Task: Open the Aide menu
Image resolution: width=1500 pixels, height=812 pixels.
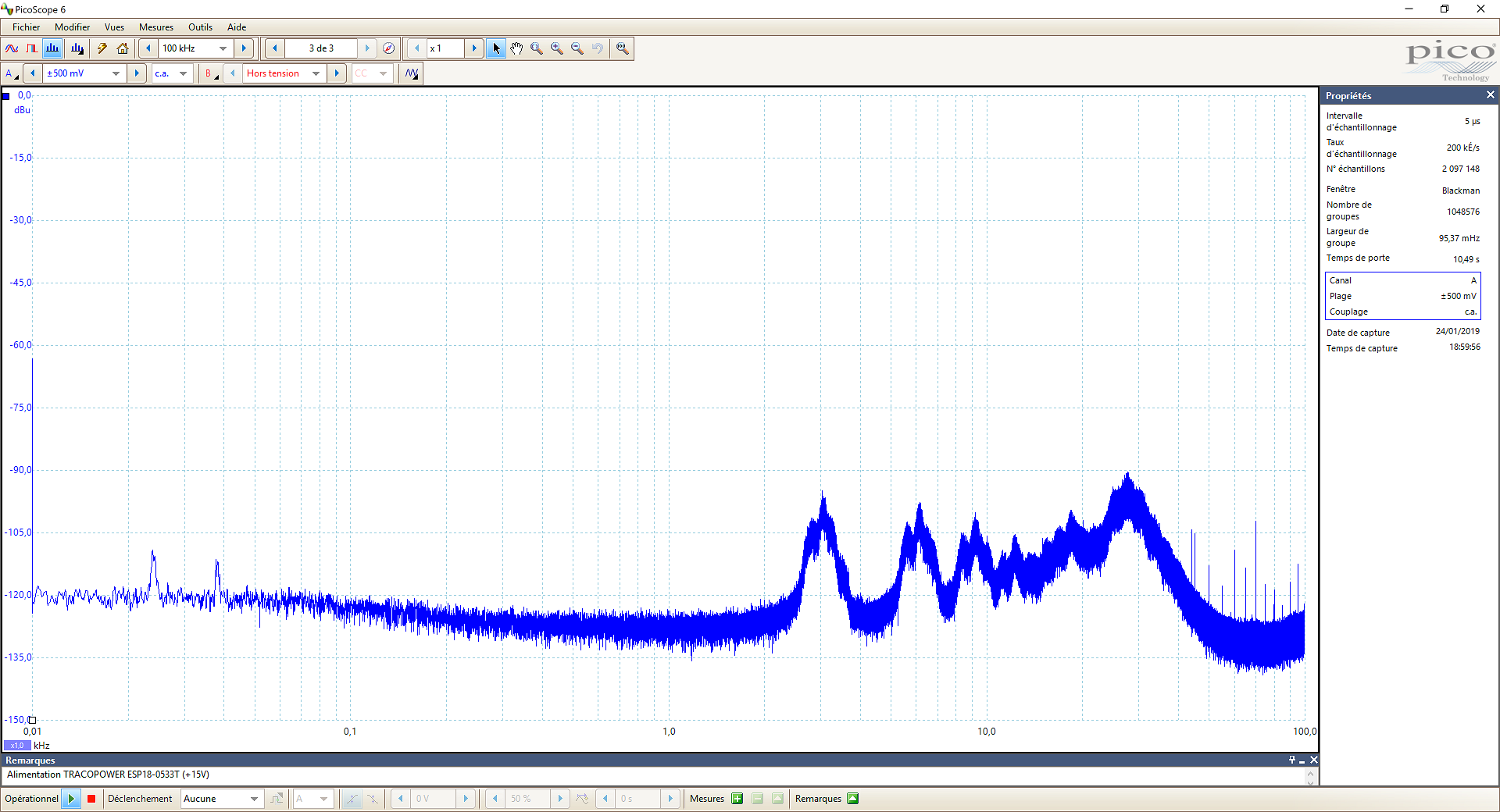Action: (237, 27)
